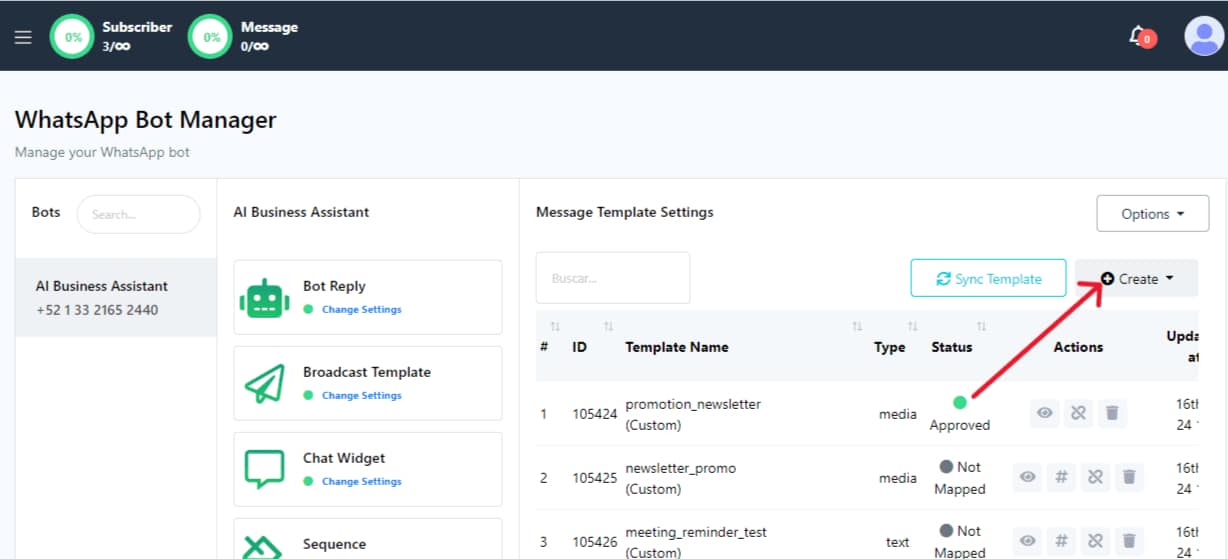This screenshot has width=1228, height=559.
Task: Open the Sequence settings card
Action: [367, 538]
